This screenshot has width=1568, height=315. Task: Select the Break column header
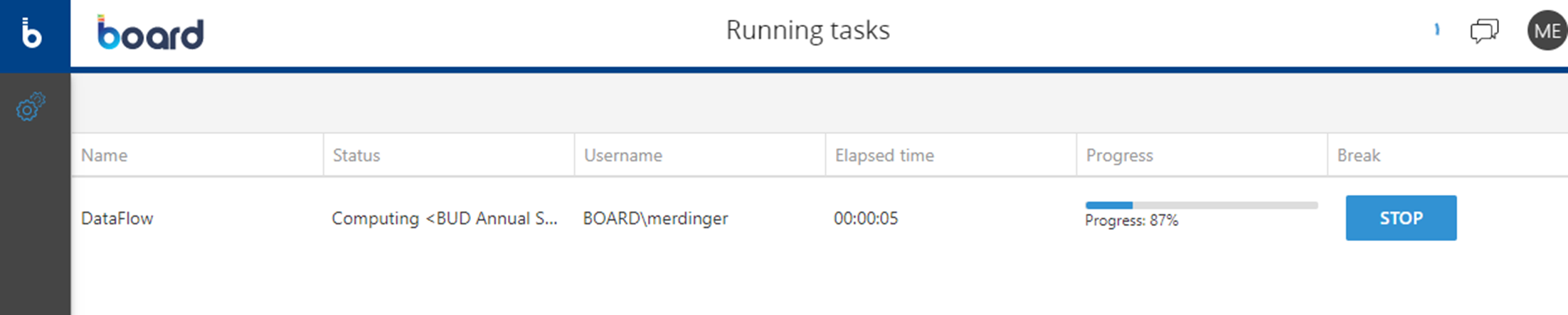(1358, 155)
